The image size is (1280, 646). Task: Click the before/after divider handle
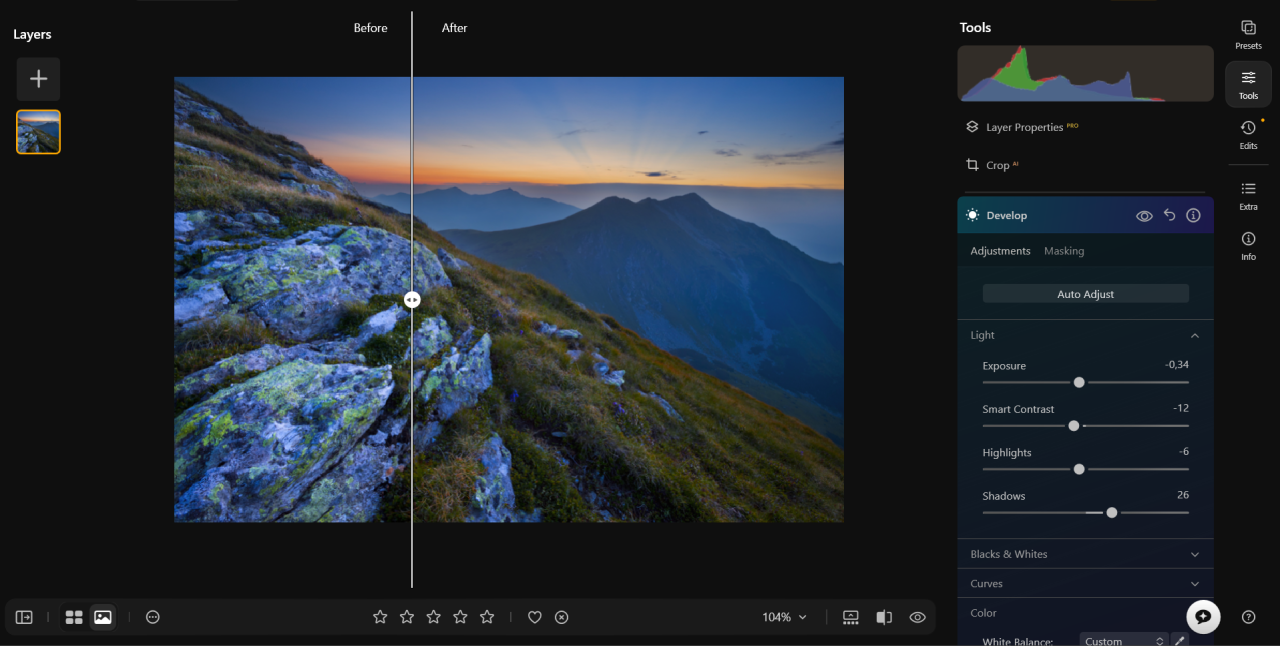point(412,299)
